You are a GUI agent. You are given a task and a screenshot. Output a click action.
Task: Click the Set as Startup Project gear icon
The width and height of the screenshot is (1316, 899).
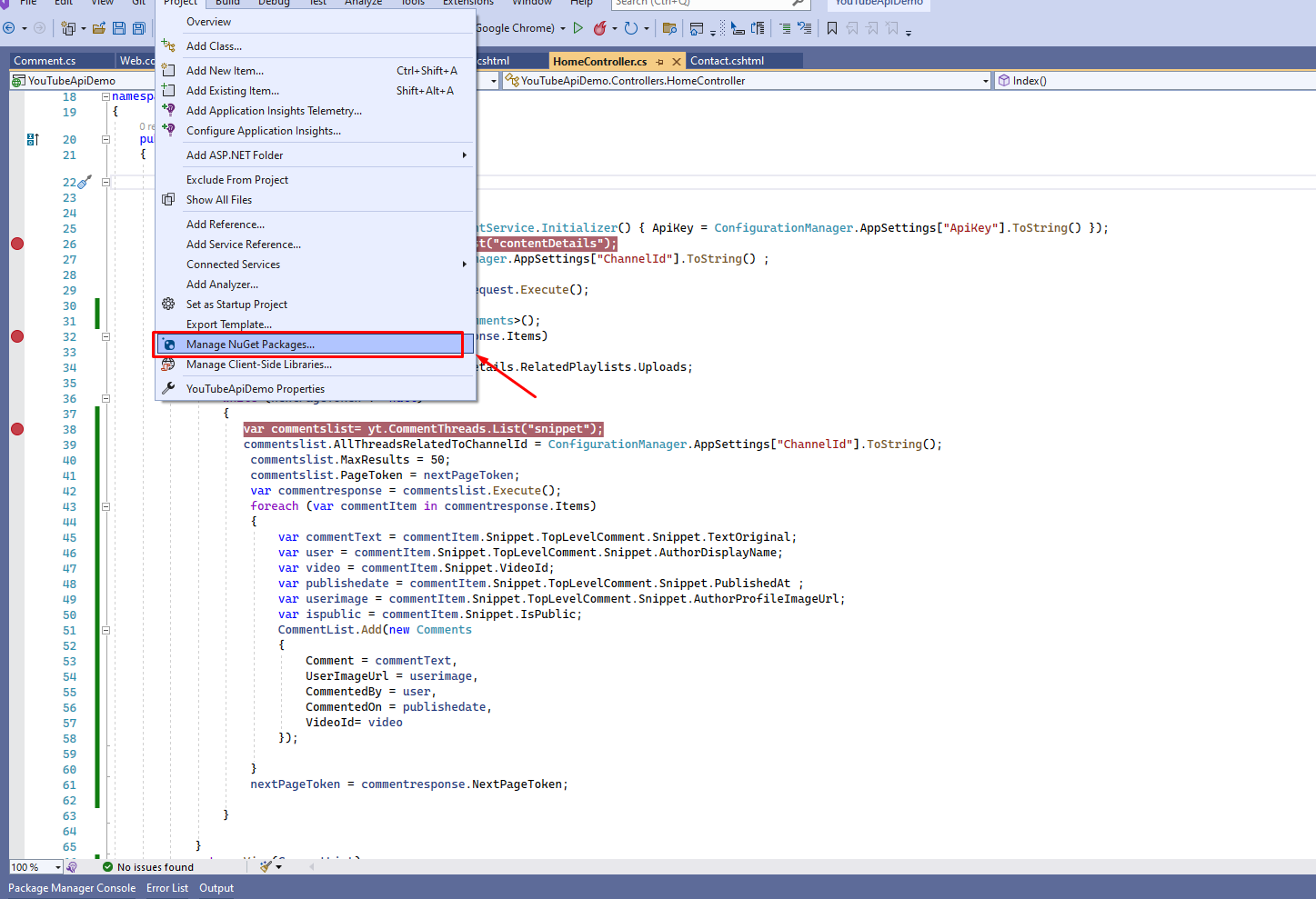click(x=168, y=304)
